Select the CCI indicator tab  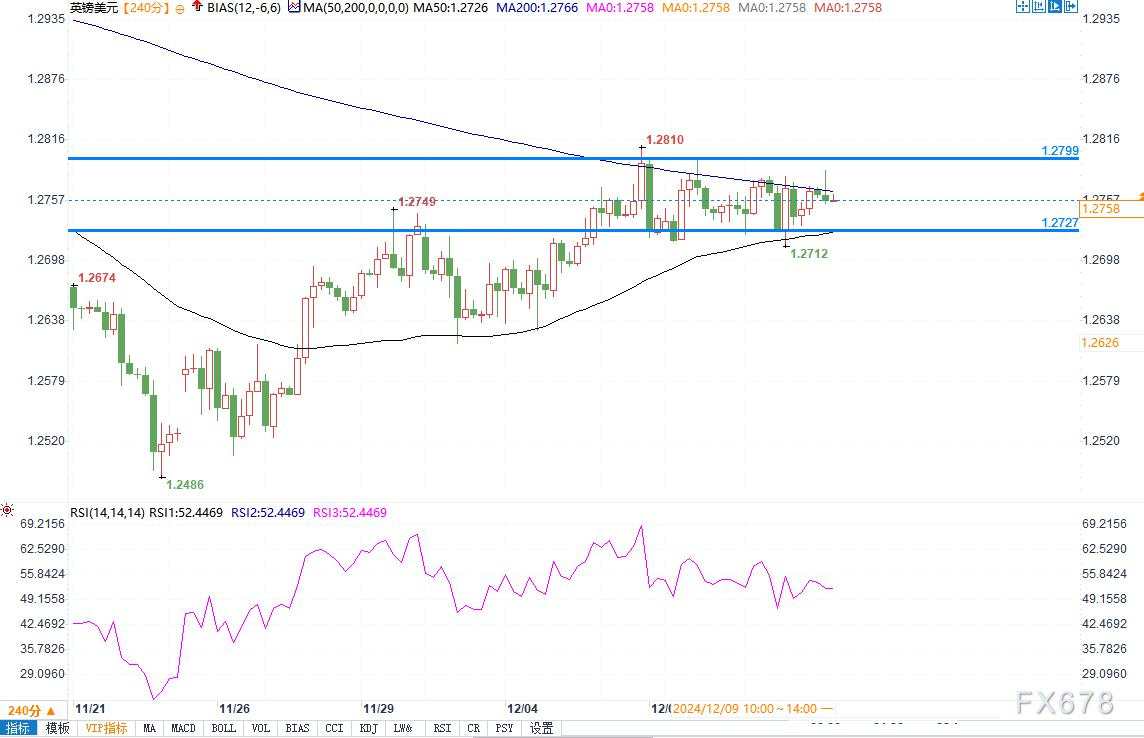[334, 728]
